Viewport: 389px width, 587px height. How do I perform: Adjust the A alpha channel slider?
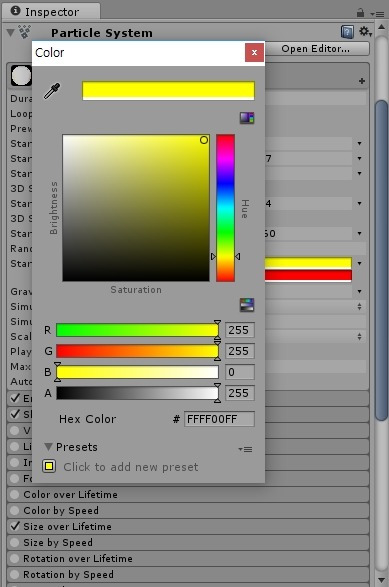137,393
